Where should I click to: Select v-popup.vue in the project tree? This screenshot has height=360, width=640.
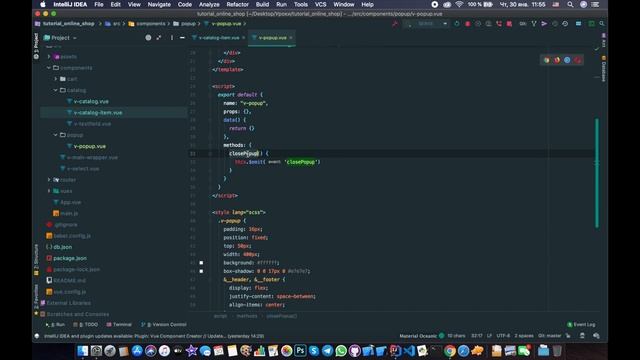90,146
